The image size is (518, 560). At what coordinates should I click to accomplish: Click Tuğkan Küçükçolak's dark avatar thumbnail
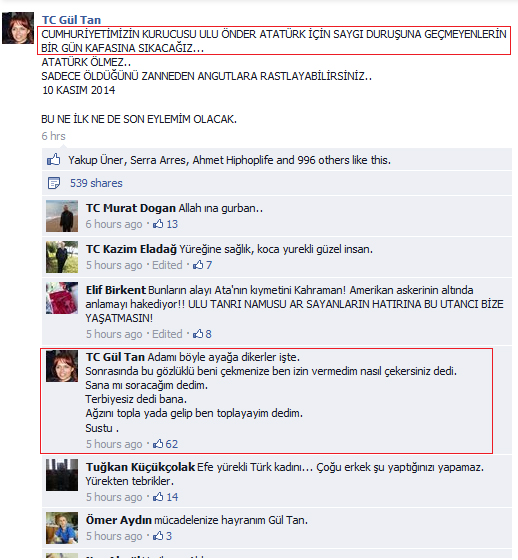point(62,475)
